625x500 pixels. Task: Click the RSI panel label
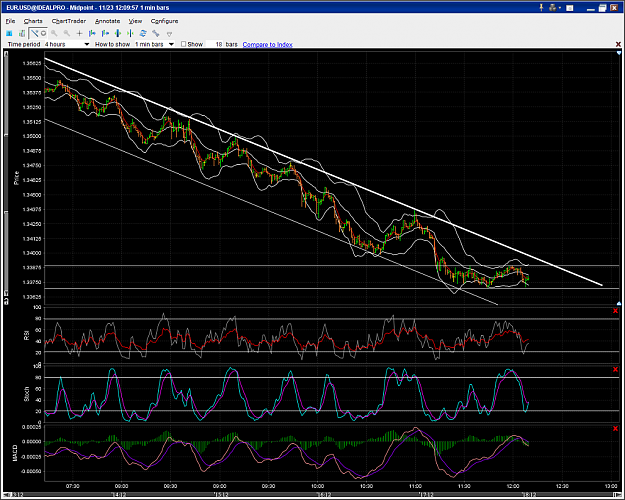tap(27, 335)
